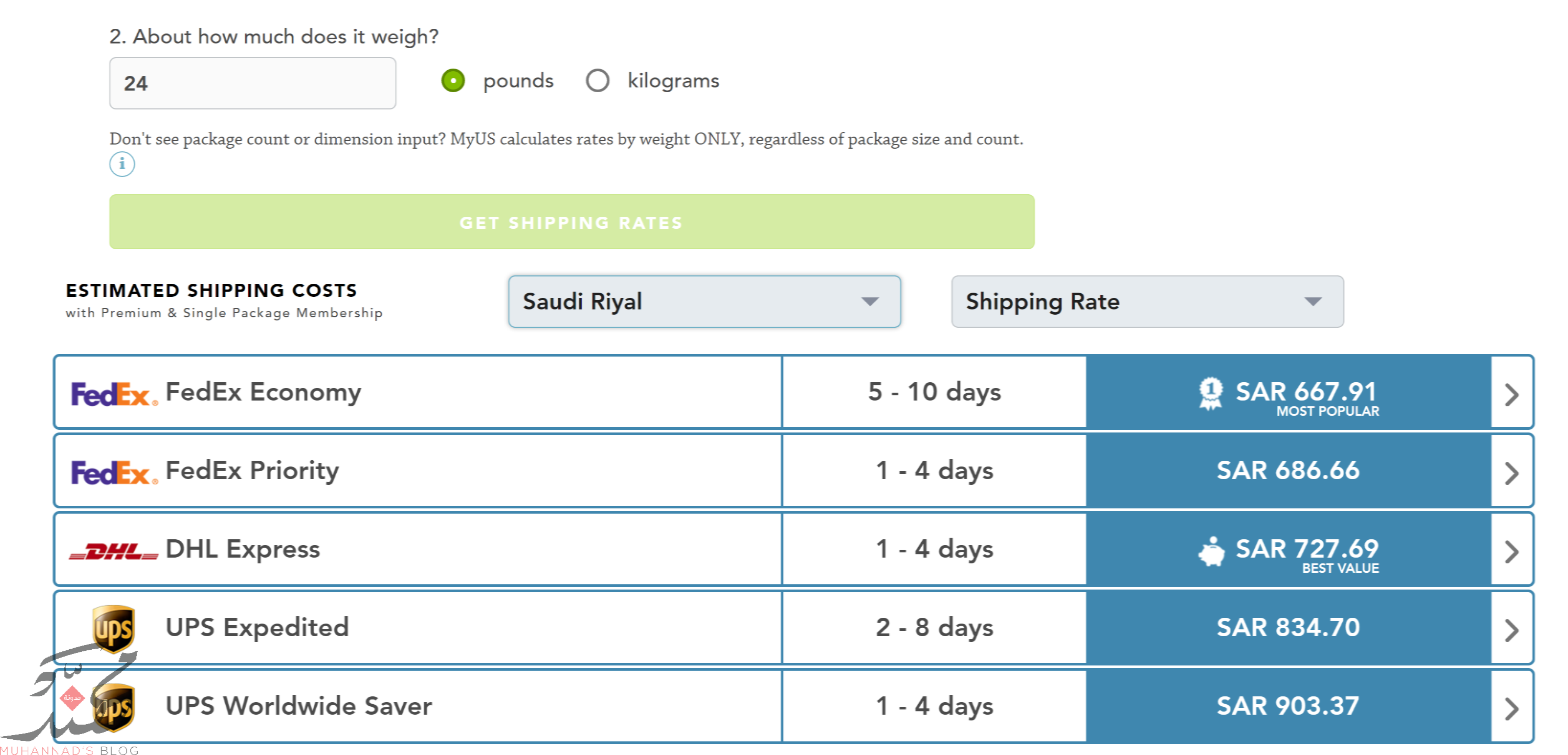Select the kilograms radio button

(x=597, y=80)
